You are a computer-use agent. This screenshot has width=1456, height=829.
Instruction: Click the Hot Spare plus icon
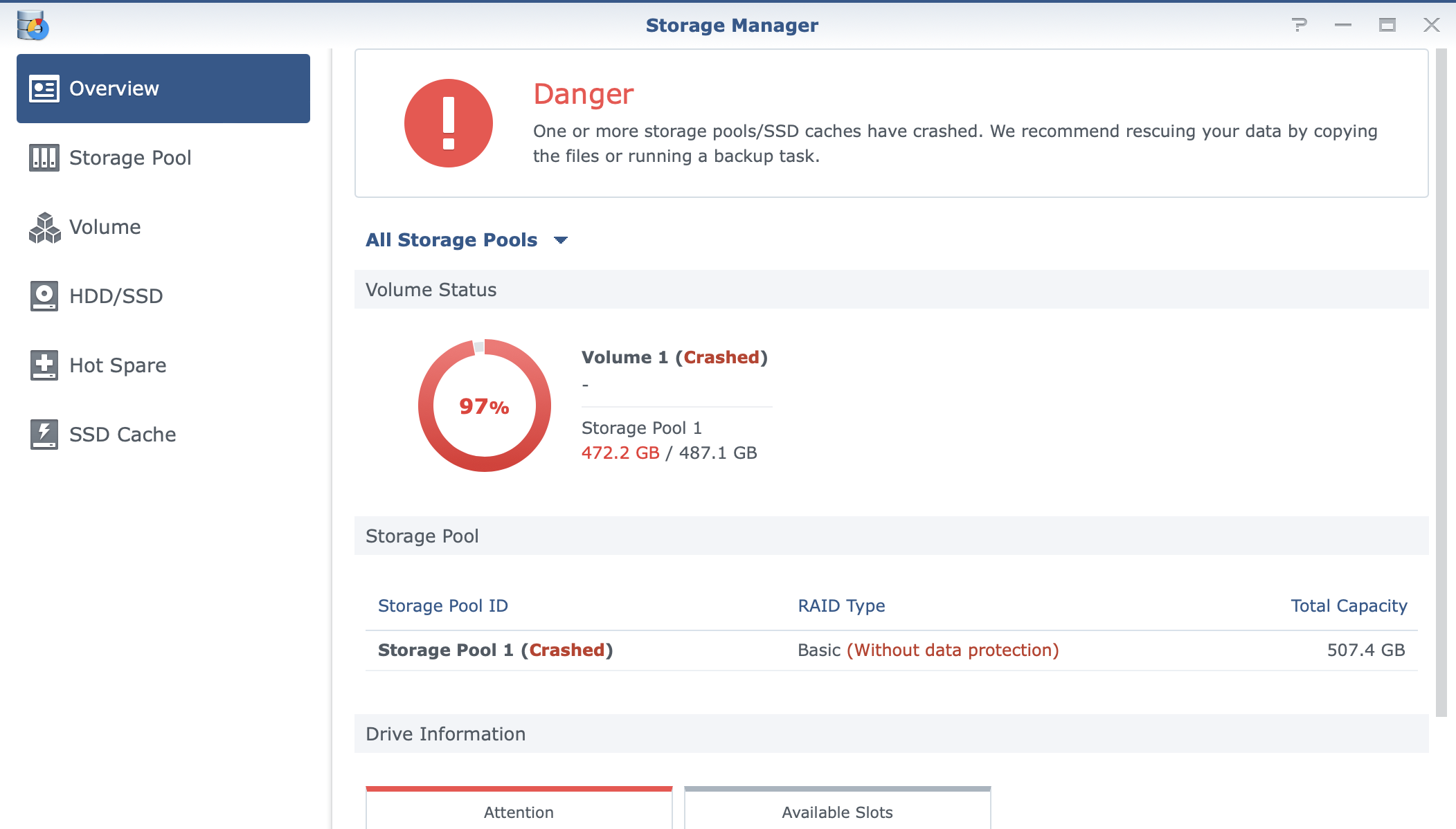(44, 365)
